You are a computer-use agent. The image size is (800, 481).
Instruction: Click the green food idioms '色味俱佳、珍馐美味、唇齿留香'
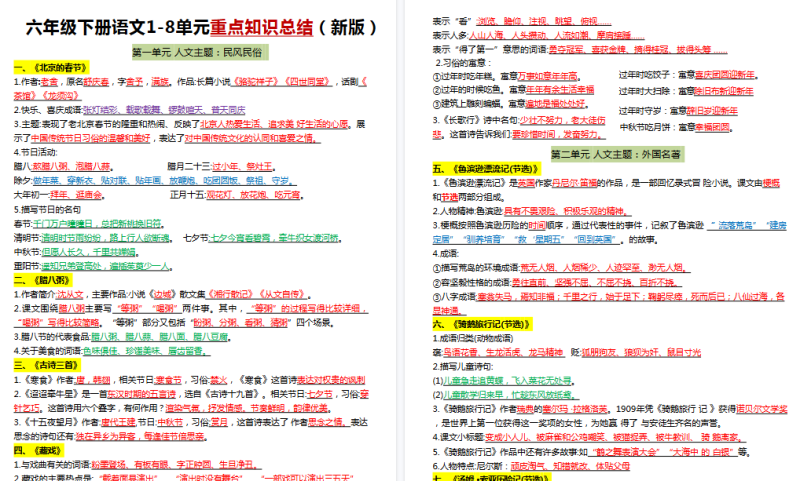click(145, 351)
